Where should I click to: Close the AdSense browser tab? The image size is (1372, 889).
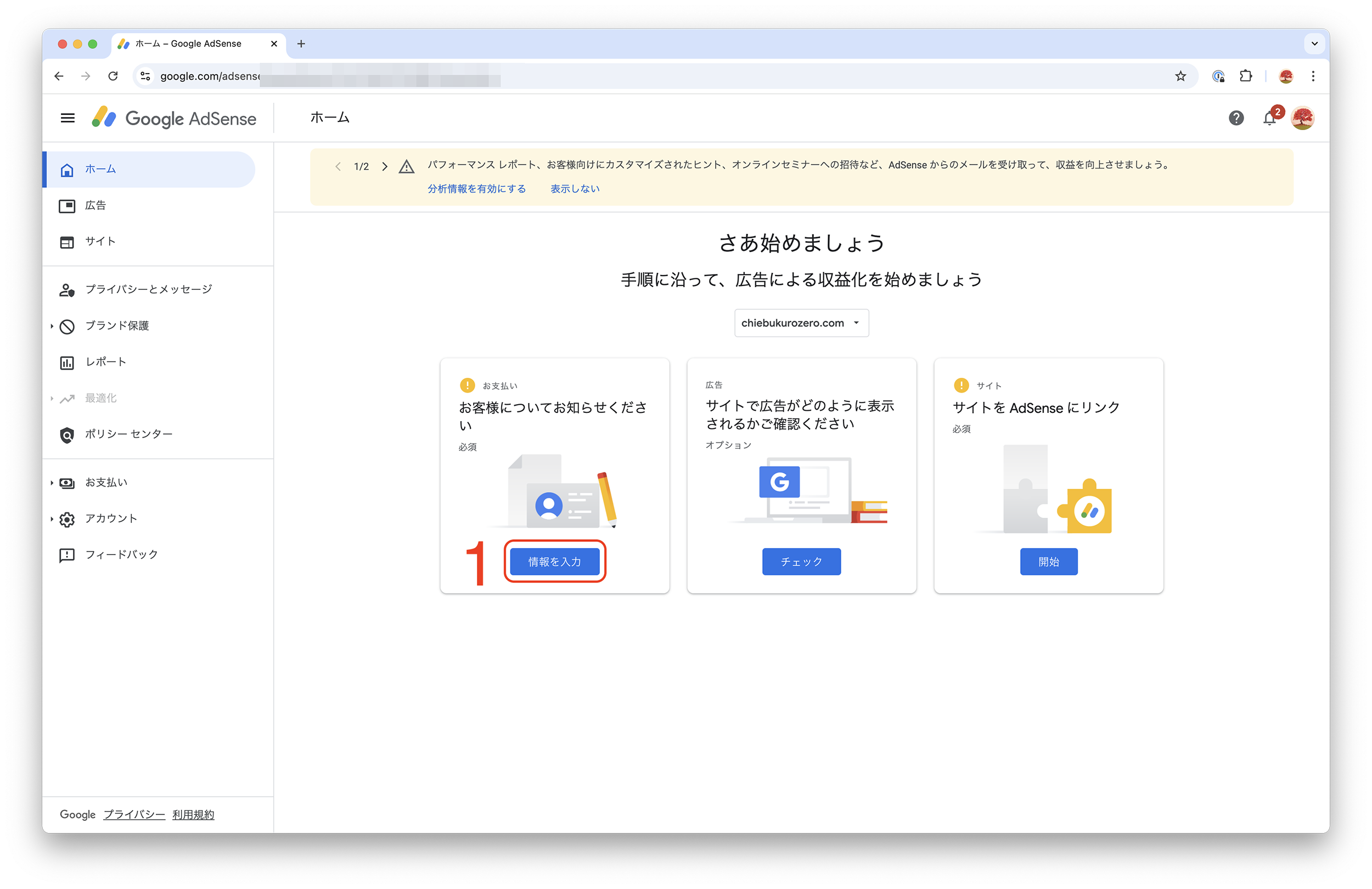274,44
